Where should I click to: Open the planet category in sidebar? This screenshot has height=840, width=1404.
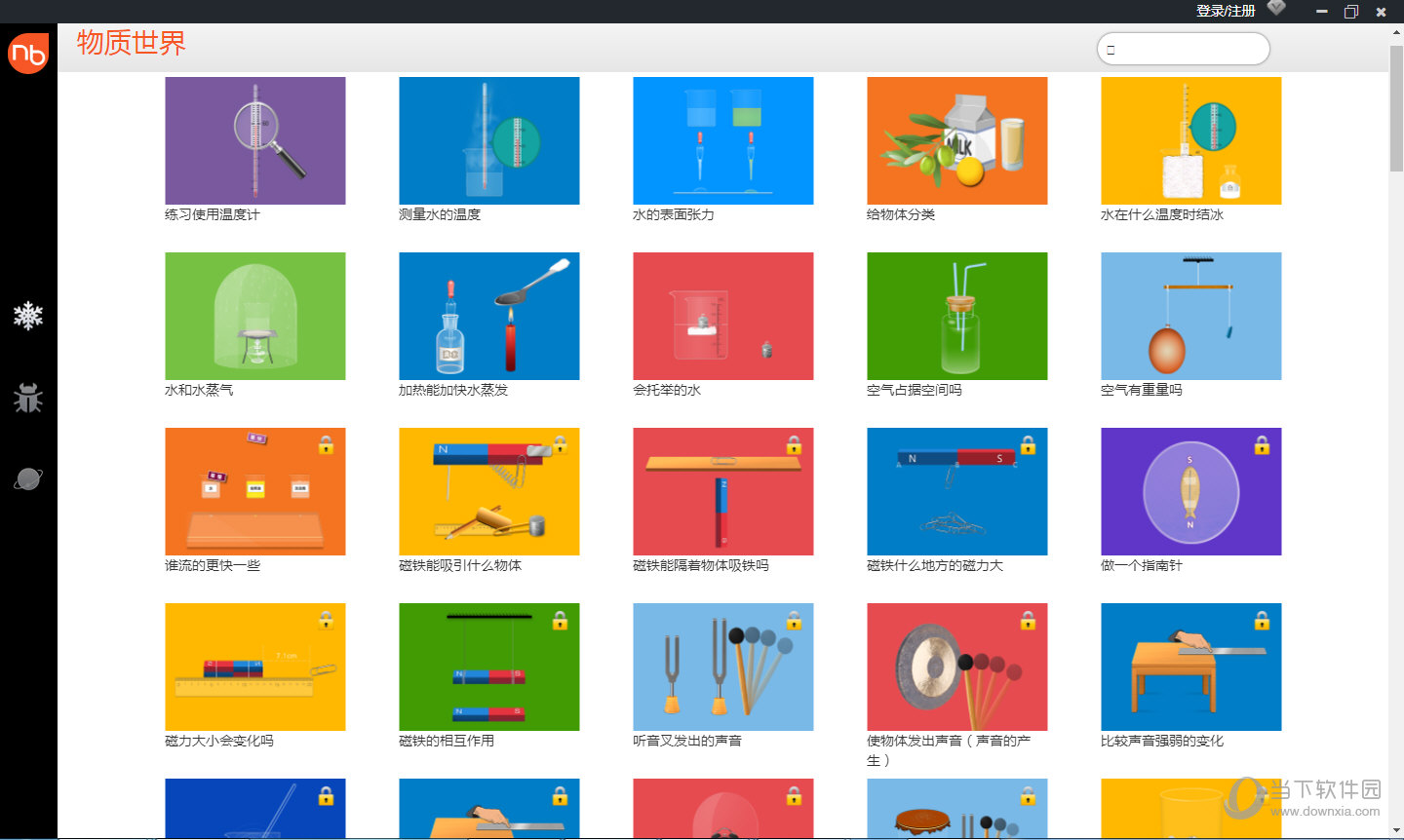28,478
